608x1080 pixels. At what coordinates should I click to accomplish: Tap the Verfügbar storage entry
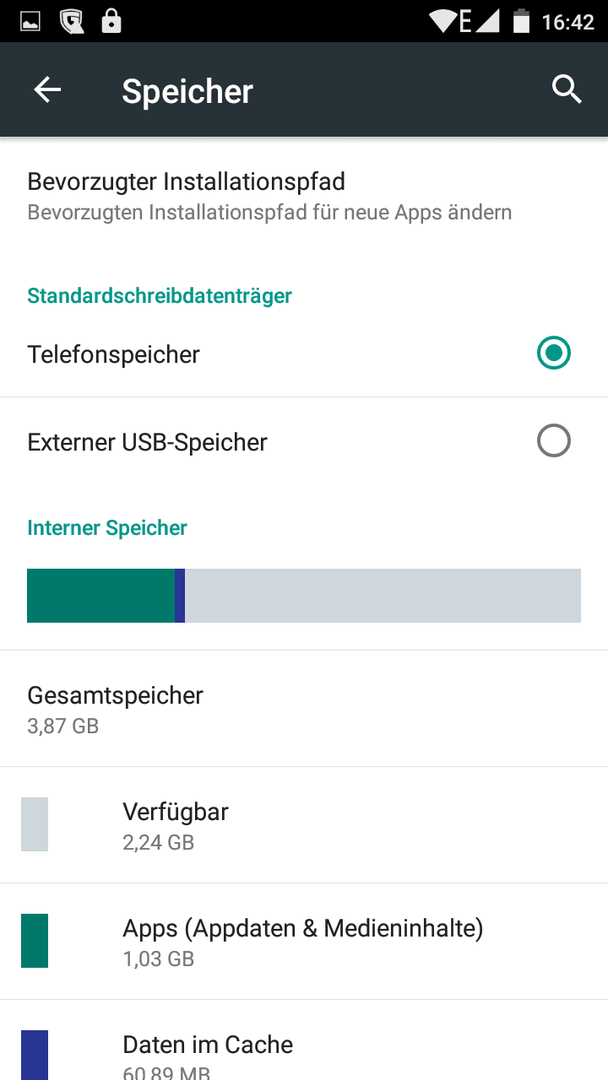[304, 825]
